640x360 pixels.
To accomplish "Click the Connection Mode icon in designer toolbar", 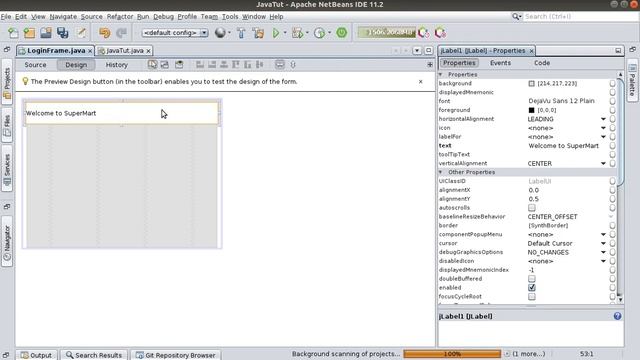I will [x=164, y=64].
